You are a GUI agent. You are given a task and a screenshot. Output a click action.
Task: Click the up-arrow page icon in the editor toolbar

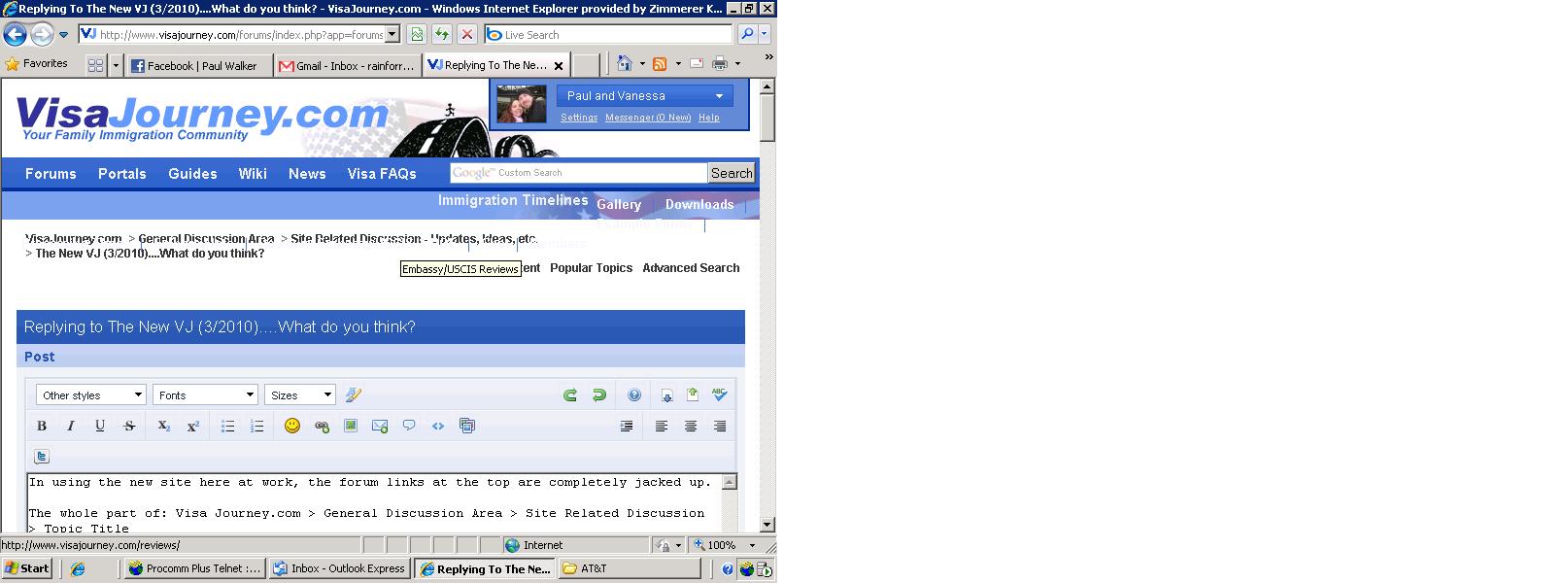pyautogui.click(x=693, y=394)
